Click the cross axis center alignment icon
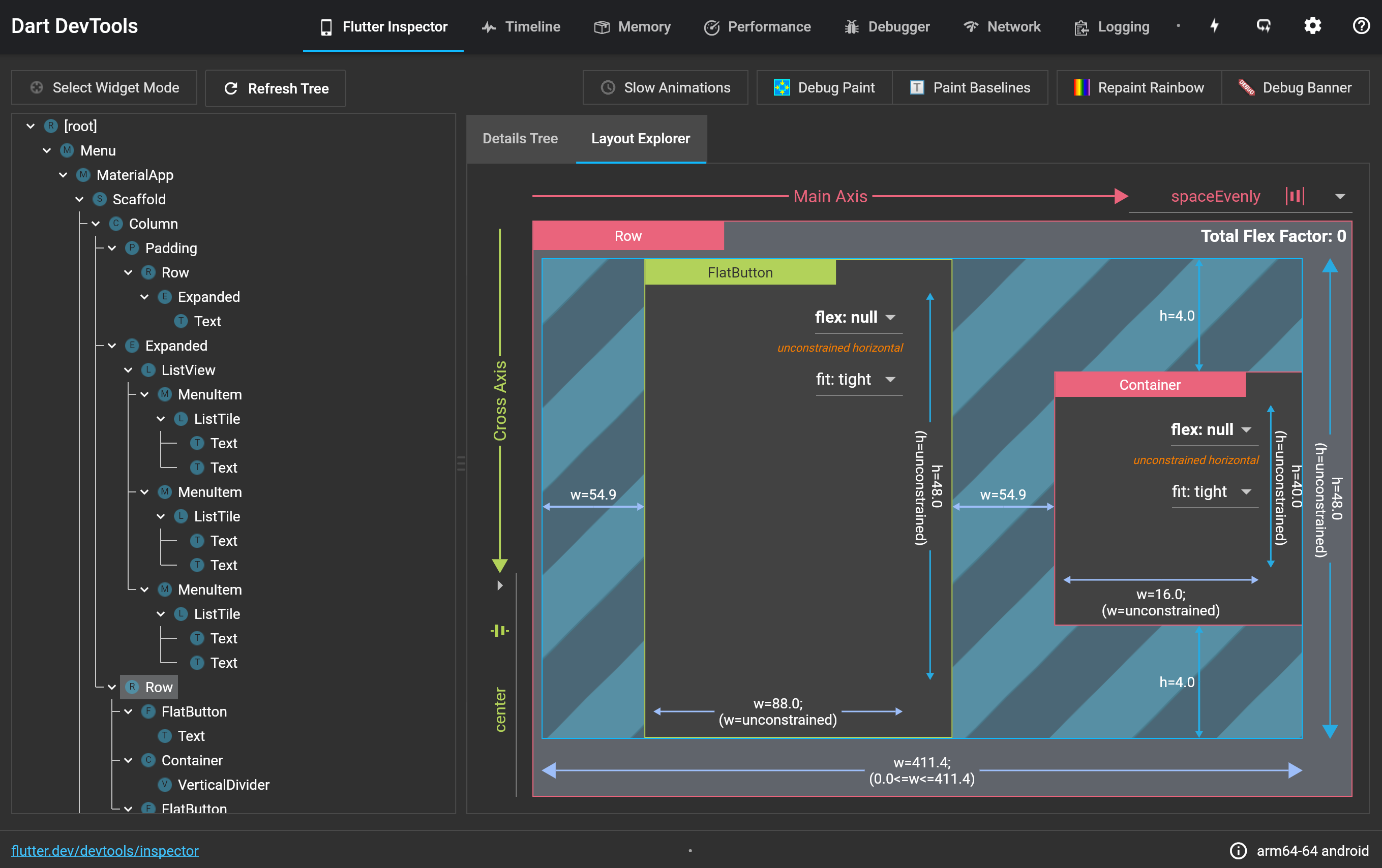The height and width of the screenshot is (868, 1382). (x=499, y=631)
